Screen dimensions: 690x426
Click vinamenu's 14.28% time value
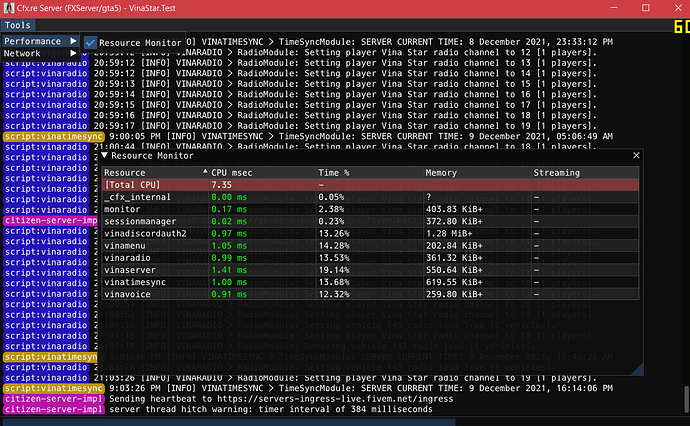pyautogui.click(x=334, y=246)
